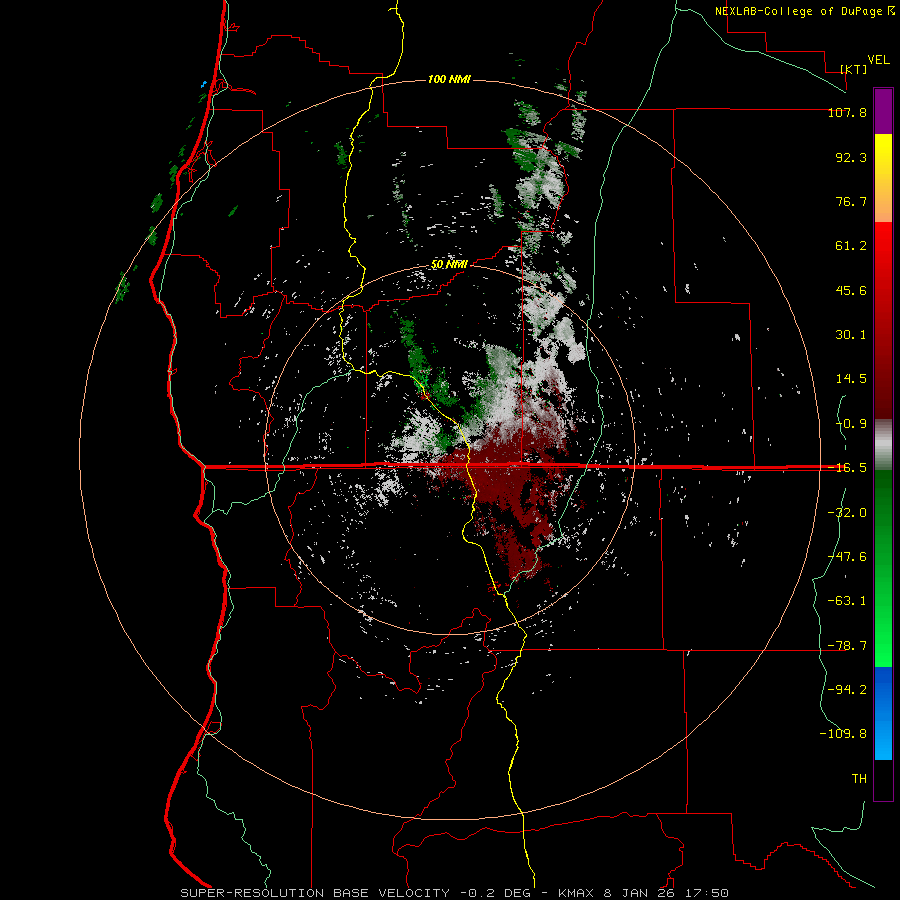900x900 pixels.
Task: Select the -0.9 scale value
Action: 851,424
